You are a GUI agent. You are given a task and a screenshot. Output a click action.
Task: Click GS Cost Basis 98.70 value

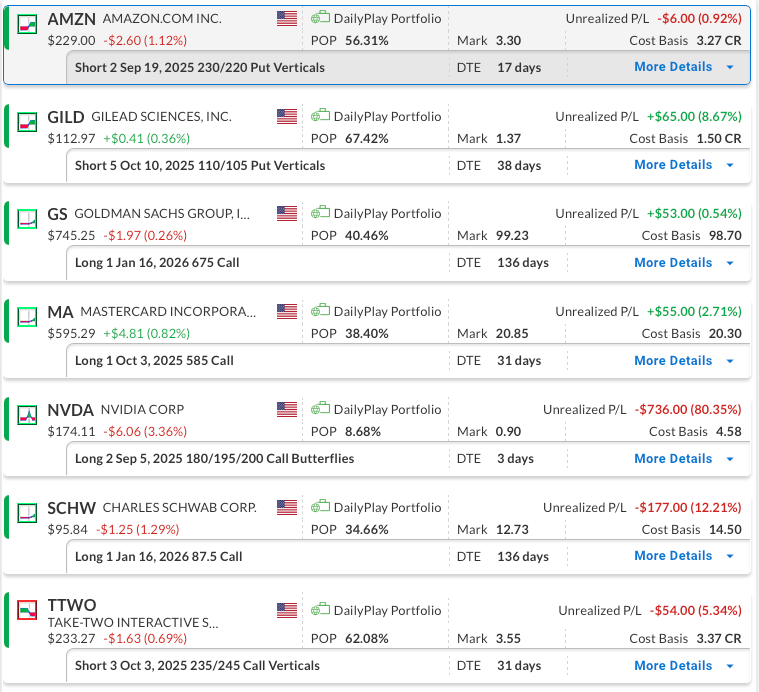click(x=725, y=236)
